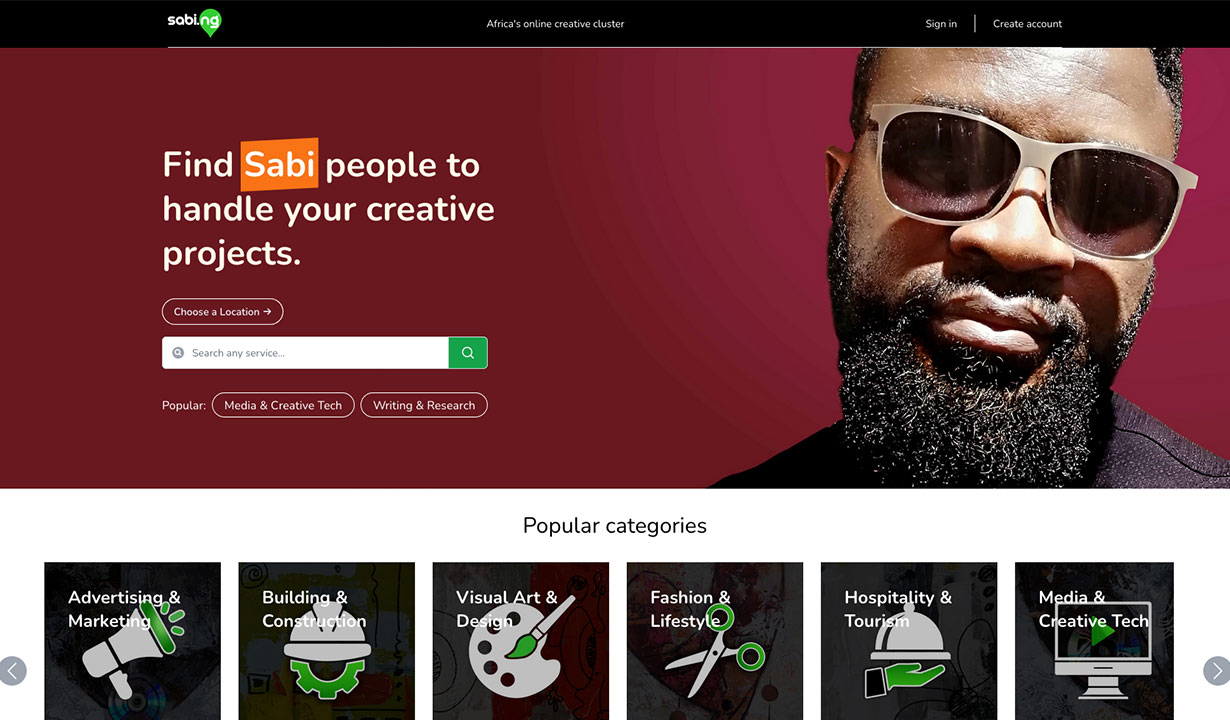Click Africa's online creative cluster tagline
1230x720 pixels.
point(555,24)
